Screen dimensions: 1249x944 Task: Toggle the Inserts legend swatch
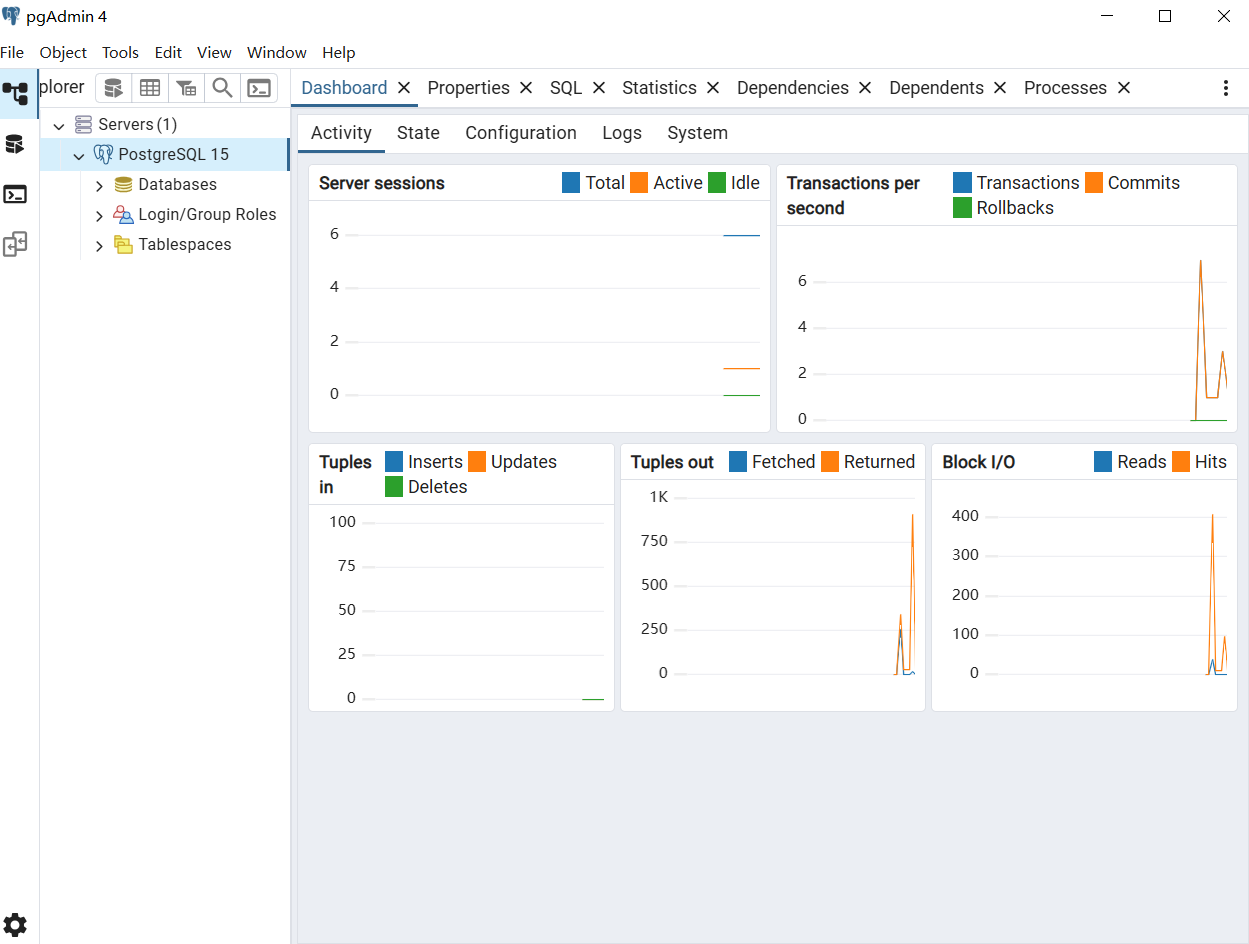click(x=394, y=462)
